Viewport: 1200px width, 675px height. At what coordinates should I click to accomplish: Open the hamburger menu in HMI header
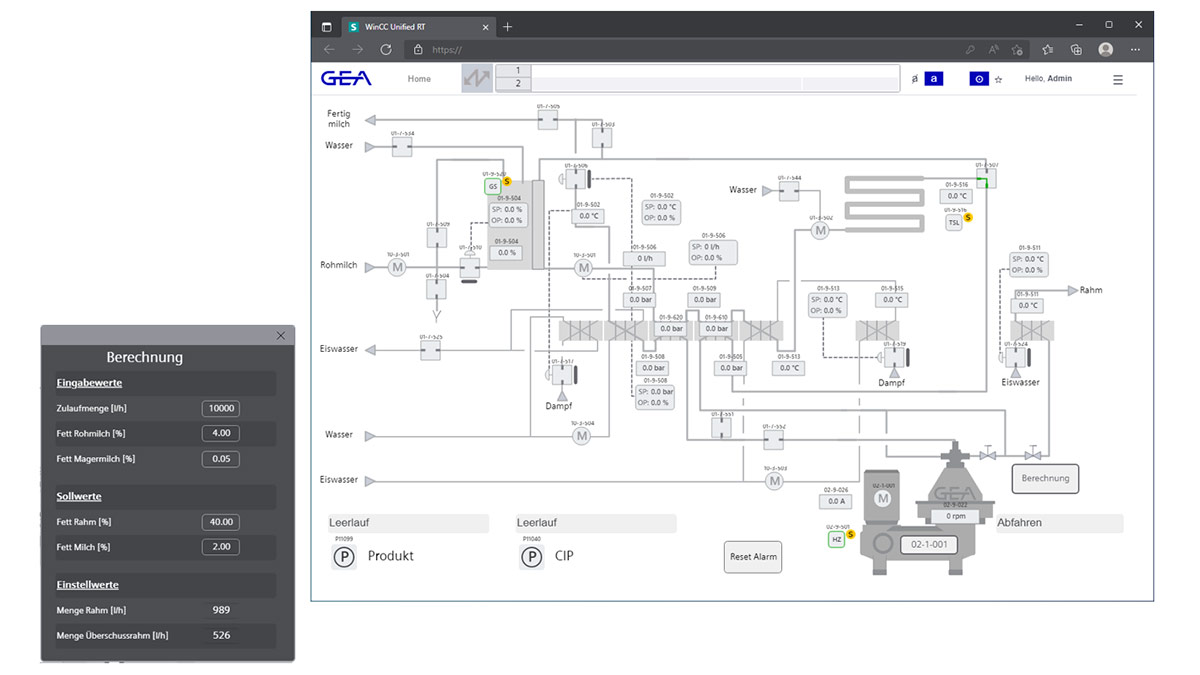point(1118,80)
